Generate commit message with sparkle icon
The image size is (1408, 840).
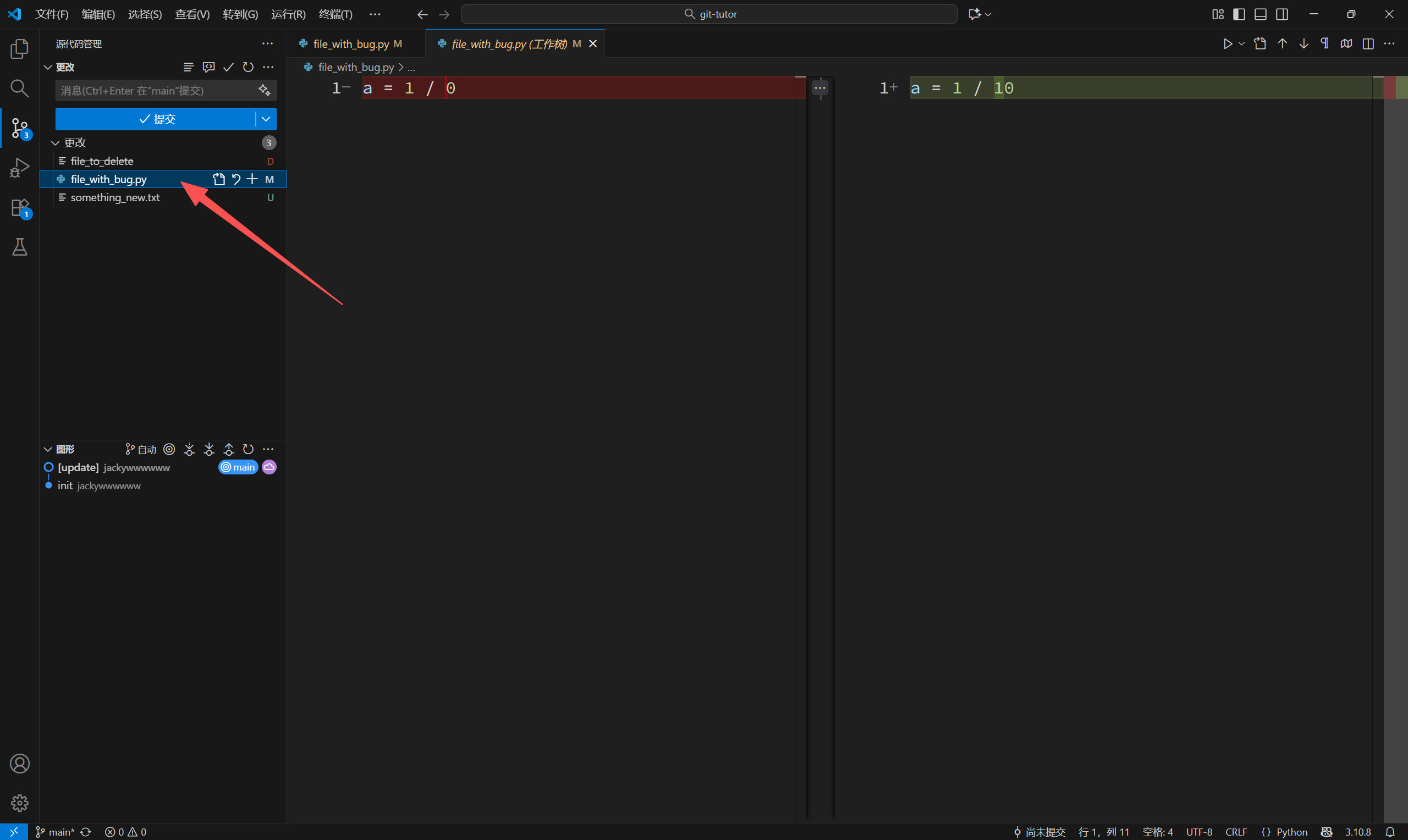[x=265, y=91]
